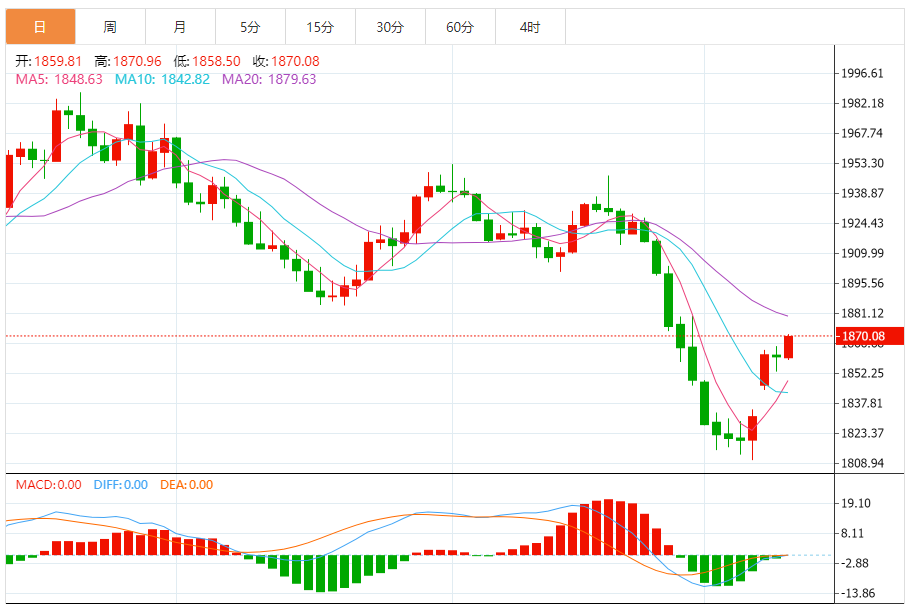Click the red current price tag 1870.08
Viewport: 911px width, 604px height.
pyautogui.click(x=869, y=336)
